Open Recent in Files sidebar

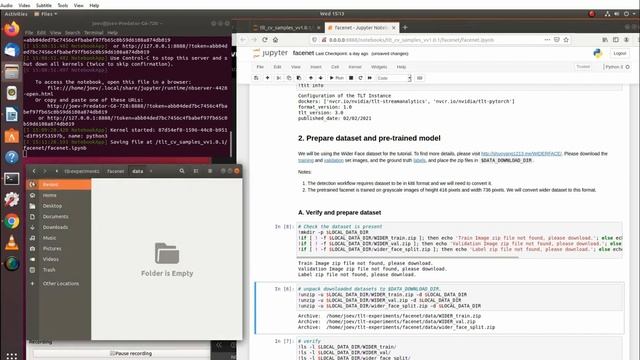59,184
